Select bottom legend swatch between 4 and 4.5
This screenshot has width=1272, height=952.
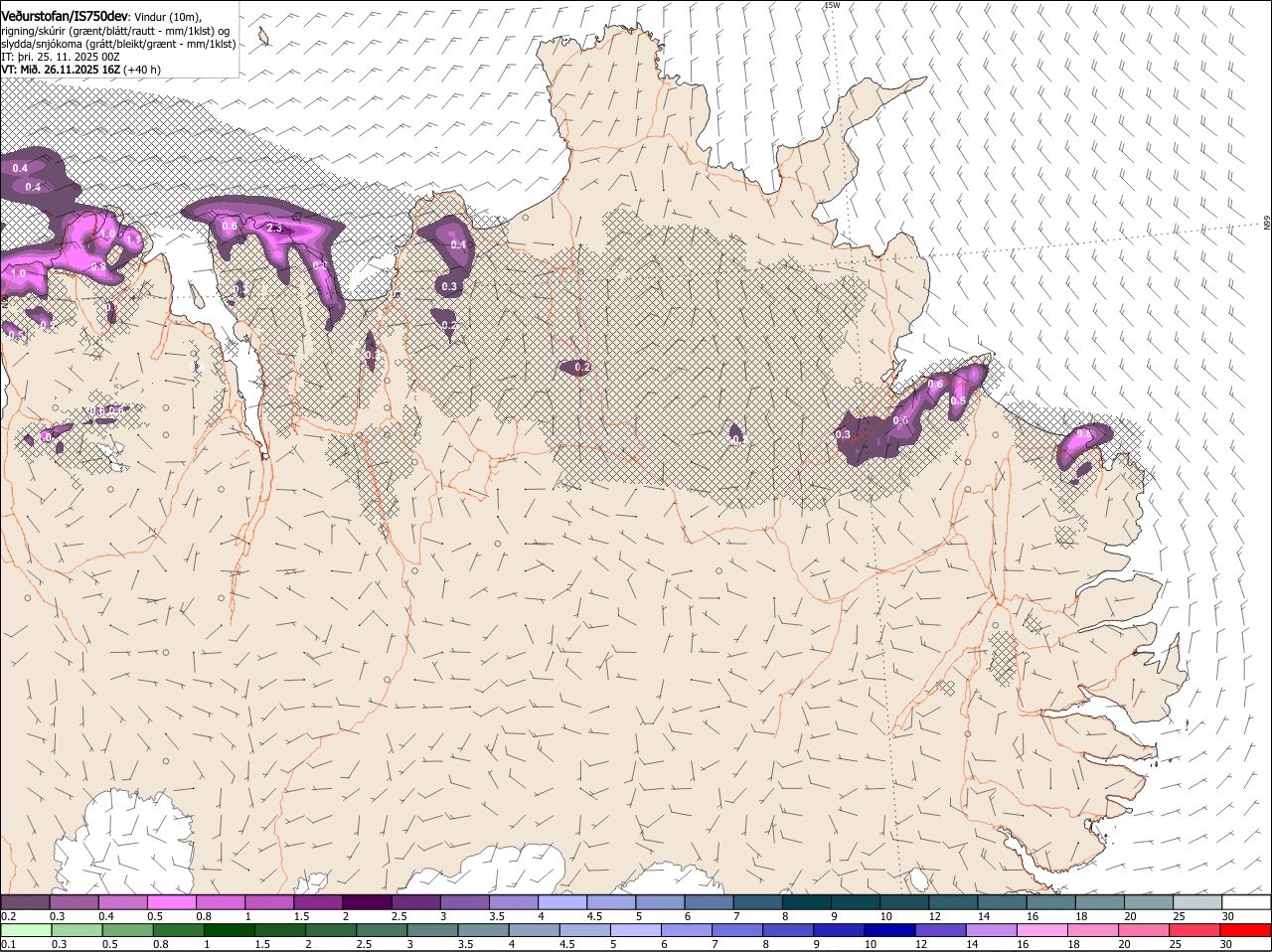(534, 930)
